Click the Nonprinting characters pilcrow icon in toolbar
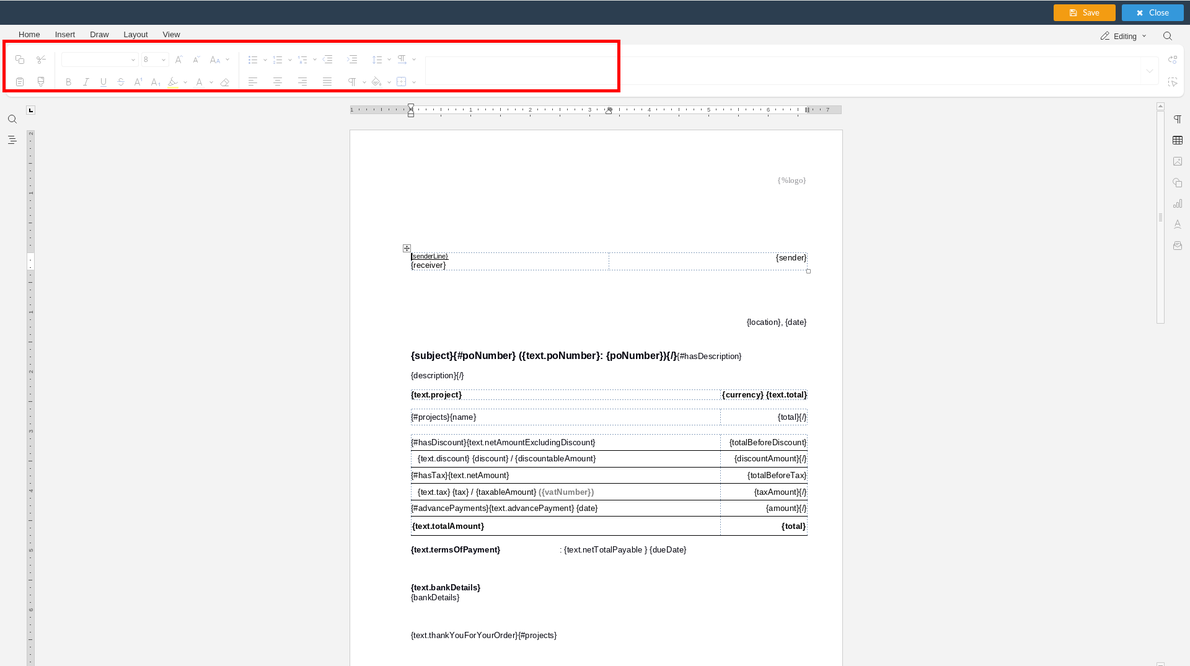1190x666 pixels. [352, 82]
